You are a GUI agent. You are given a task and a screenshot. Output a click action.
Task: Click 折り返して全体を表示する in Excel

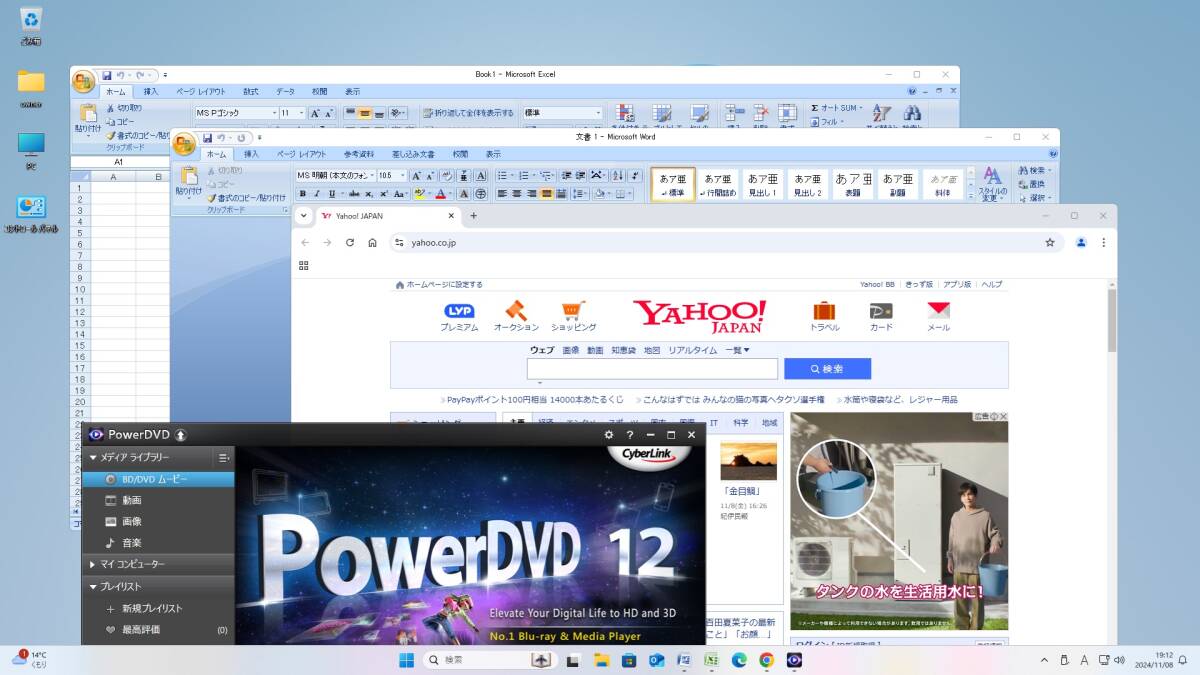(x=468, y=113)
